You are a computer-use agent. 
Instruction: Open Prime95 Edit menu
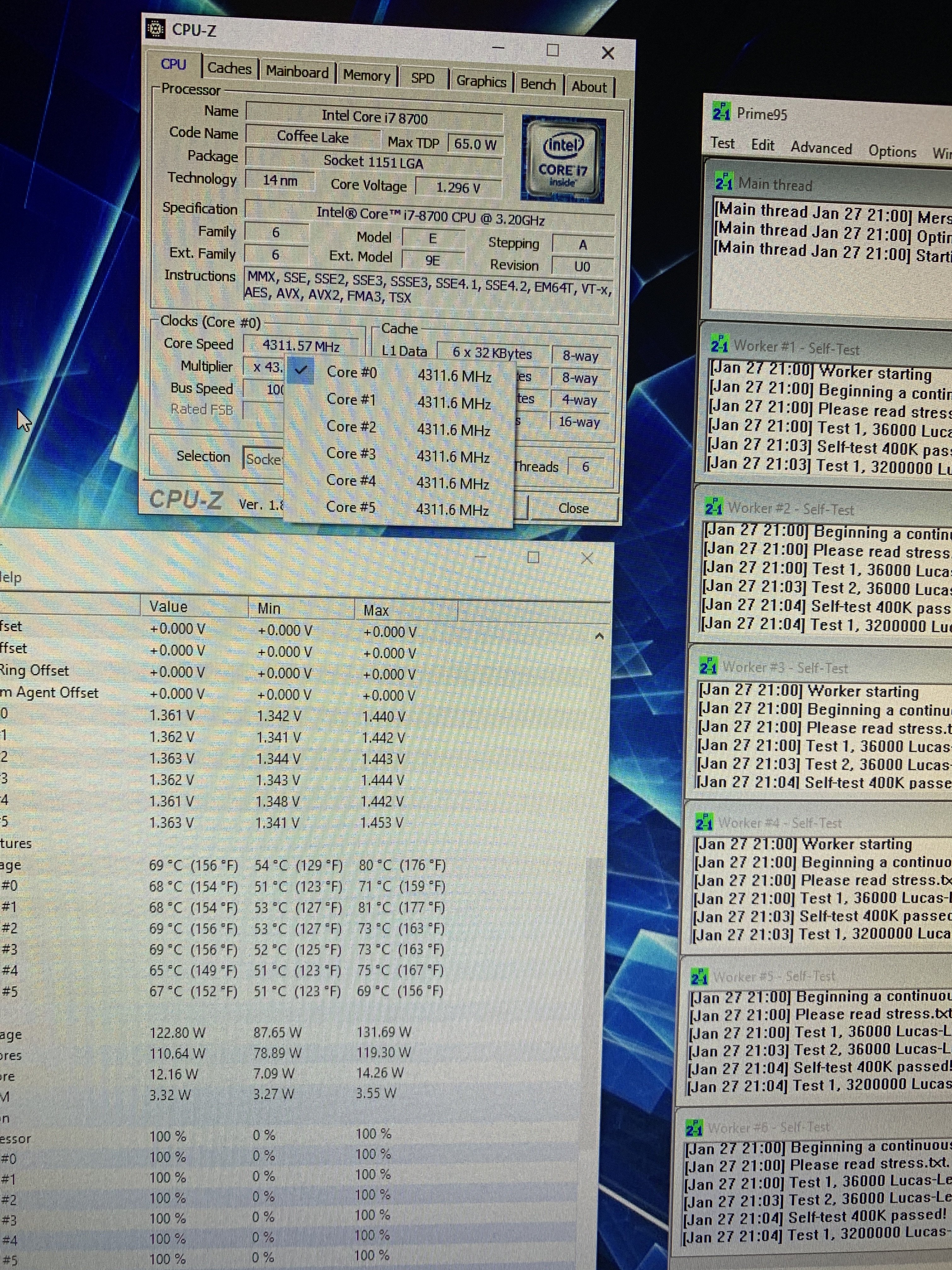click(x=762, y=145)
